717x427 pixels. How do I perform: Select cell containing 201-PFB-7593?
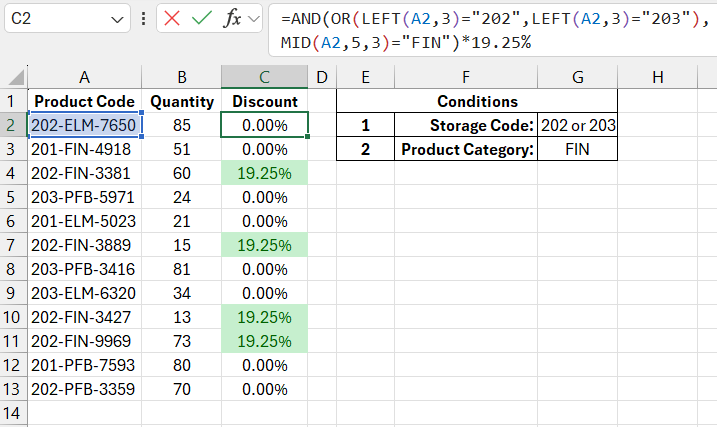[85, 365]
